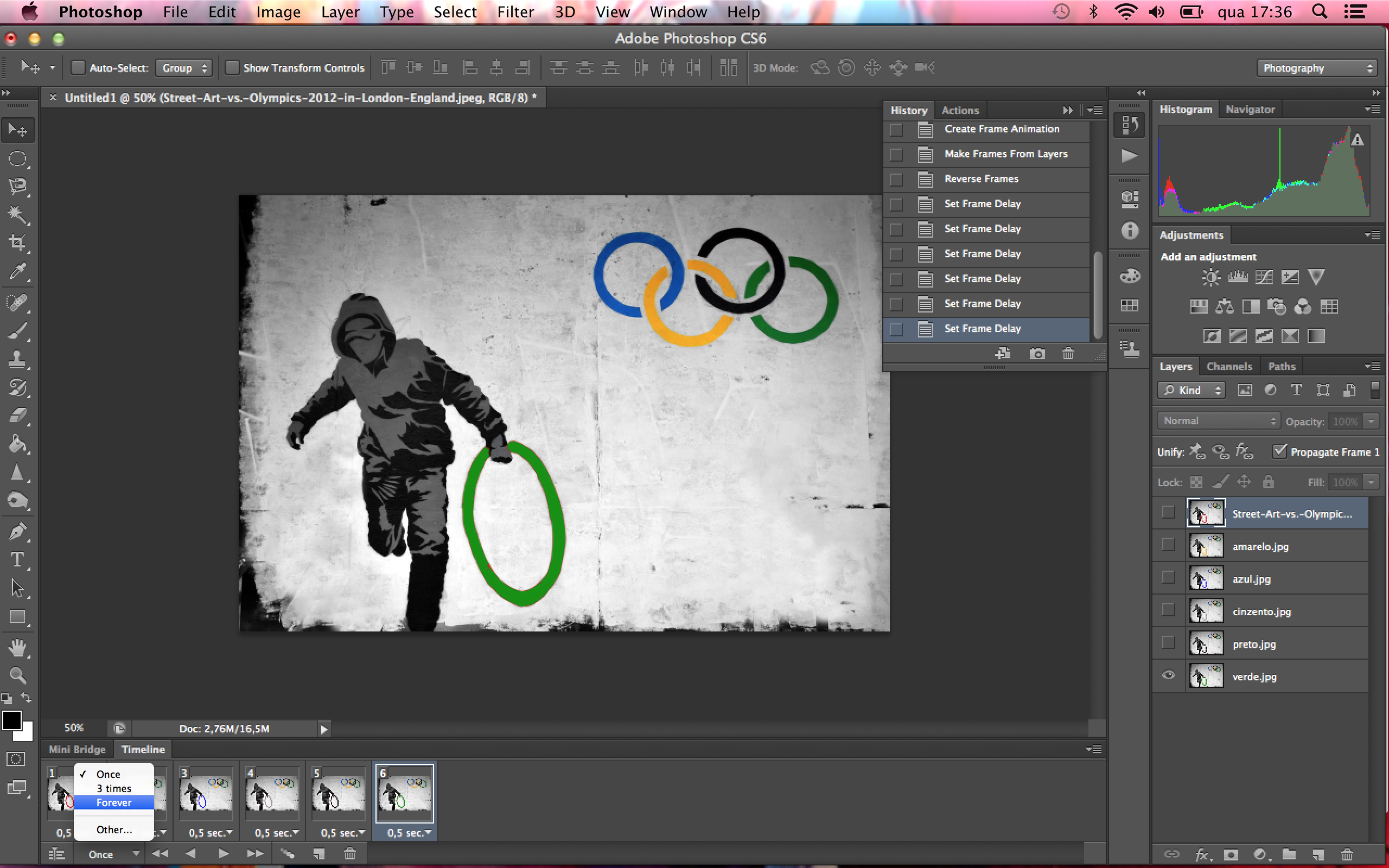1389x868 pixels.
Task: Enable Show Transform Controls checkbox
Action: (231, 68)
